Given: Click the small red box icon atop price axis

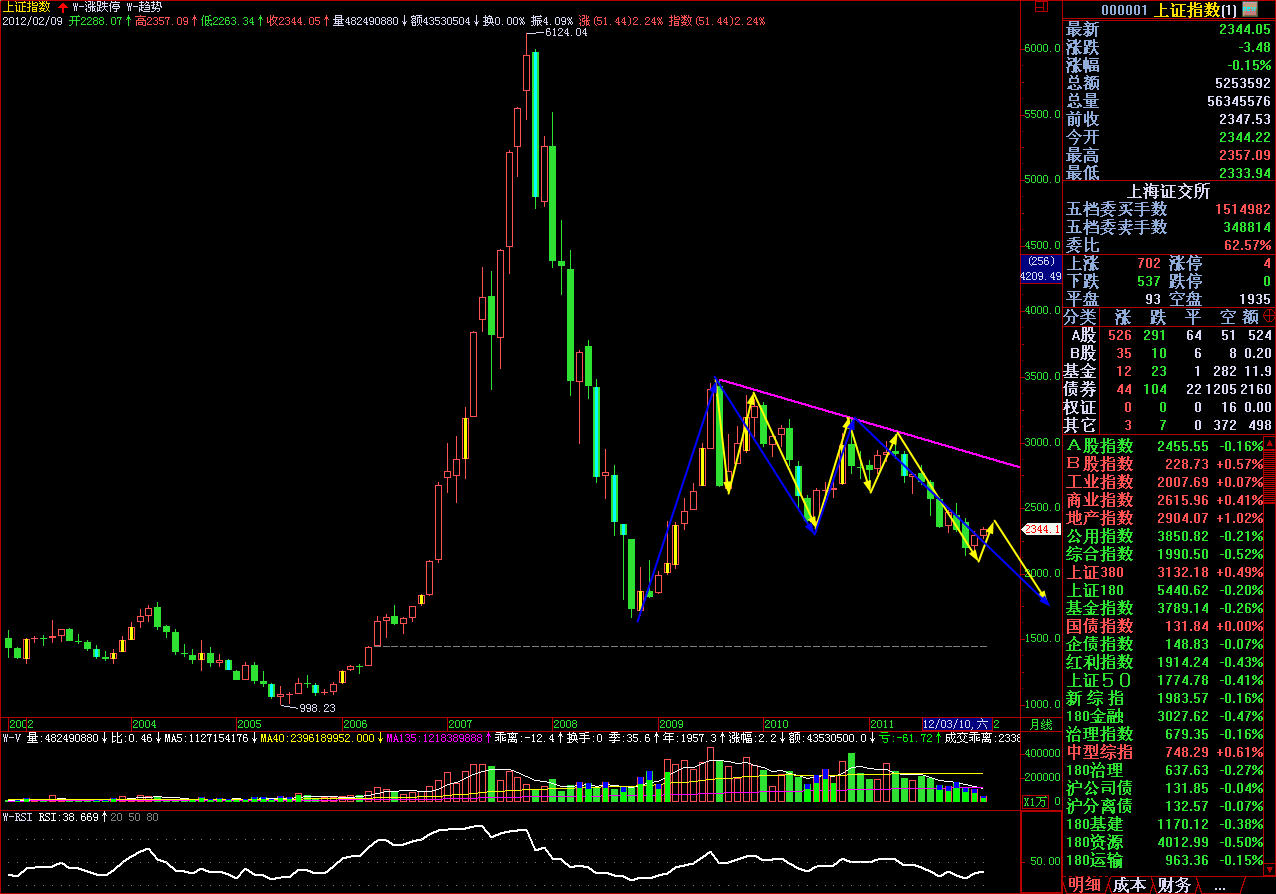Looking at the screenshot, I should click(x=1041, y=6).
